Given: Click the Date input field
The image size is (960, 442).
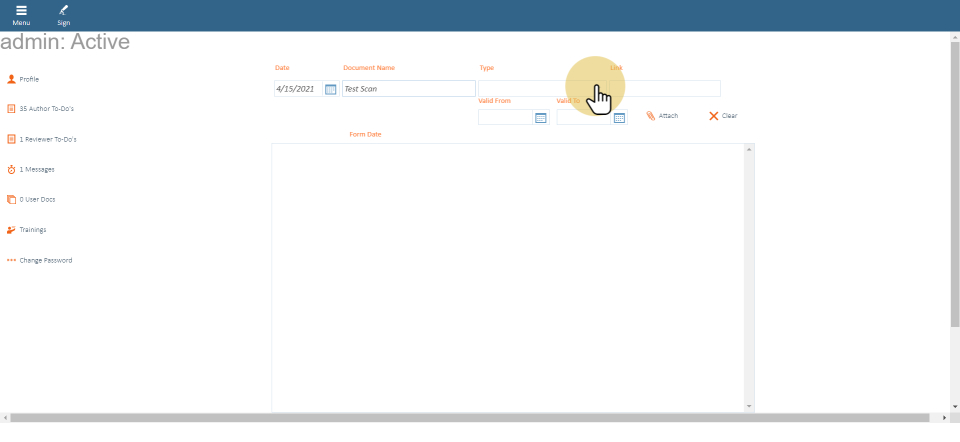Looking at the screenshot, I should [x=297, y=89].
